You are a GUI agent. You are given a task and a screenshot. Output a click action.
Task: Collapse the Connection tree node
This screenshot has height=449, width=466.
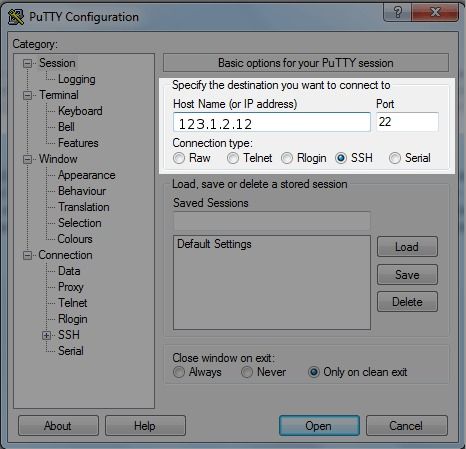[x=28, y=256]
